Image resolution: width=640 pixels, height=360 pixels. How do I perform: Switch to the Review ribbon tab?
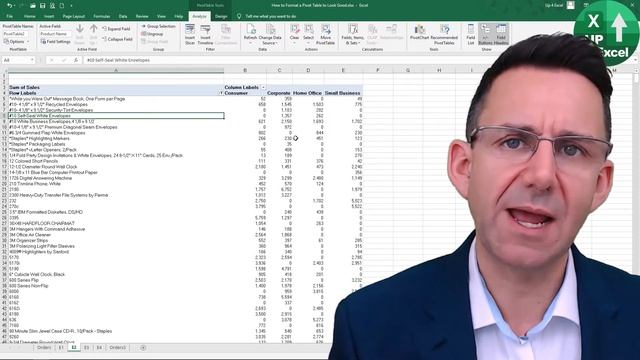click(x=142, y=16)
